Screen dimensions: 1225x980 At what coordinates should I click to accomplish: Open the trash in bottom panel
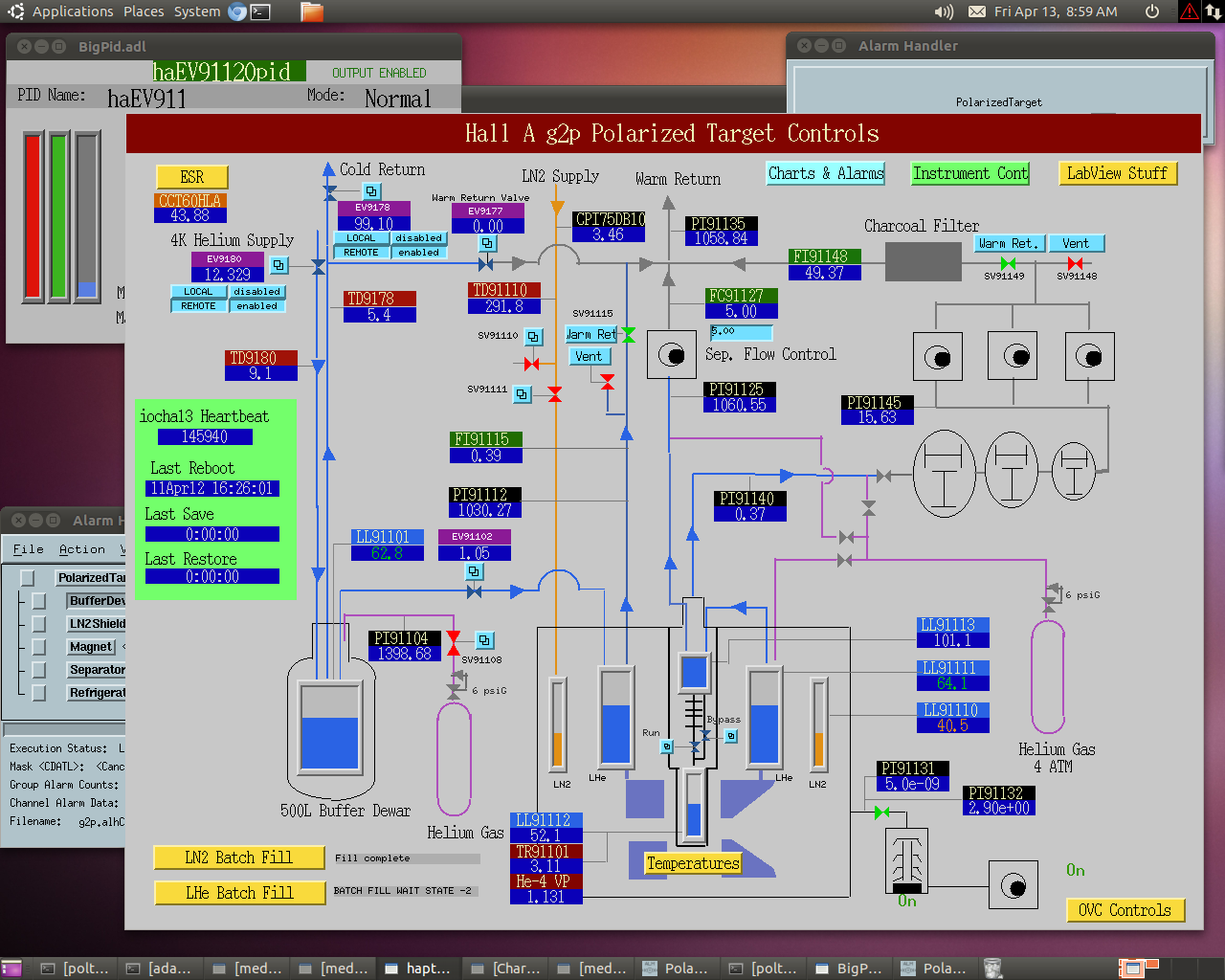coord(992,969)
